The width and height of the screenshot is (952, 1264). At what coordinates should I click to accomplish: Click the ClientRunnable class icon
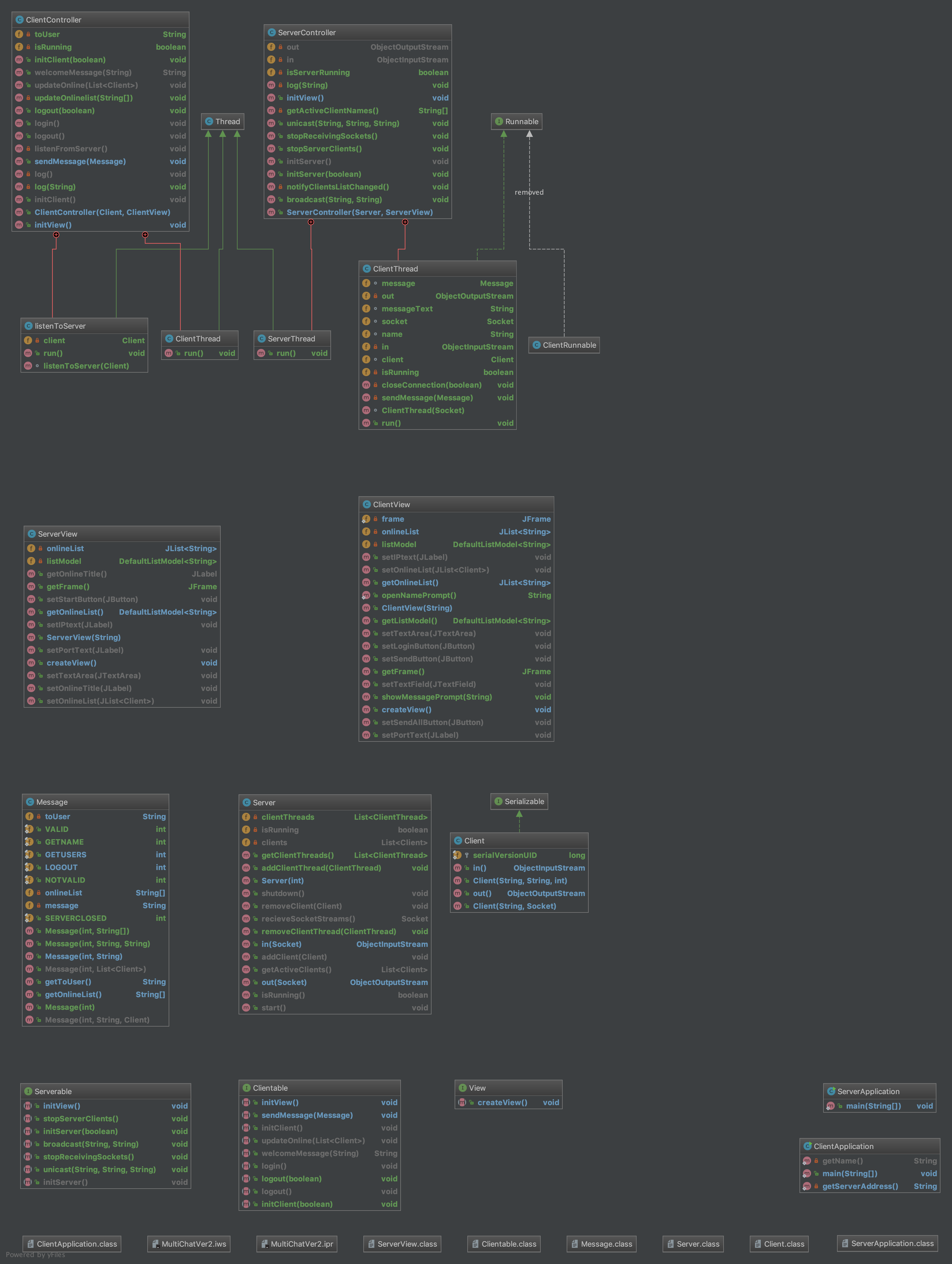click(537, 345)
